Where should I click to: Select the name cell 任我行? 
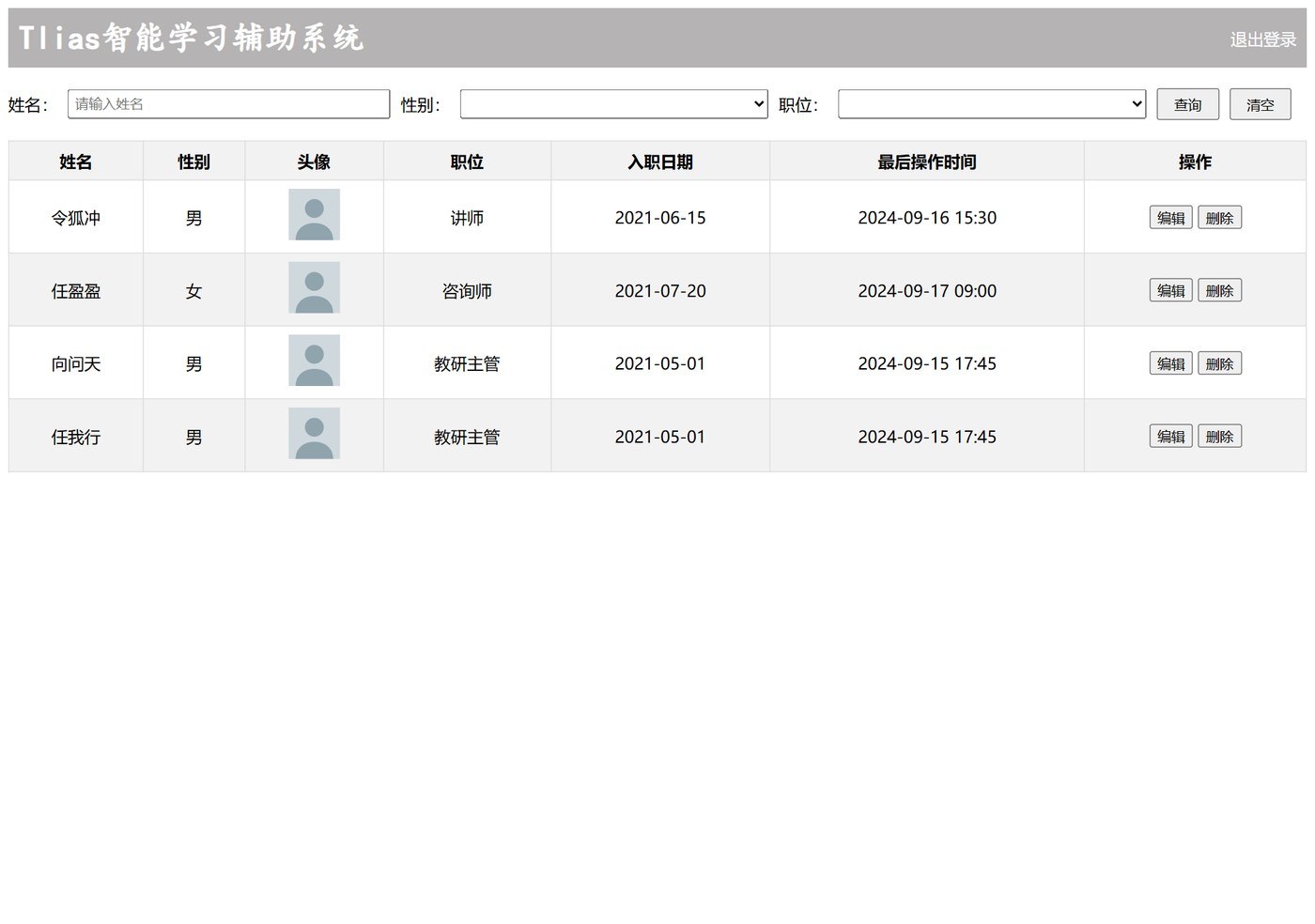coord(76,437)
